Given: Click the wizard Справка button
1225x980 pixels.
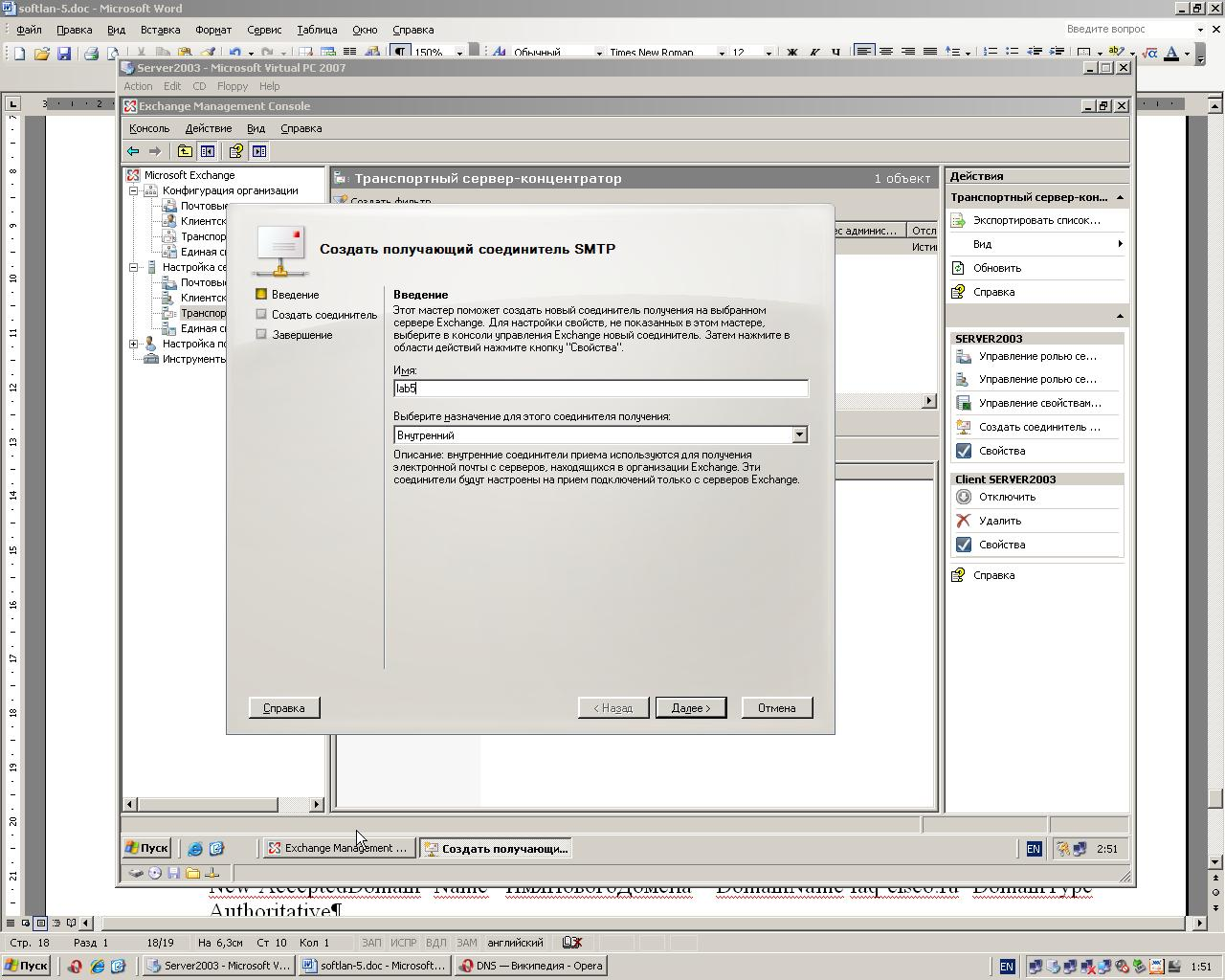Looking at the screenshot, I should 283,708.
